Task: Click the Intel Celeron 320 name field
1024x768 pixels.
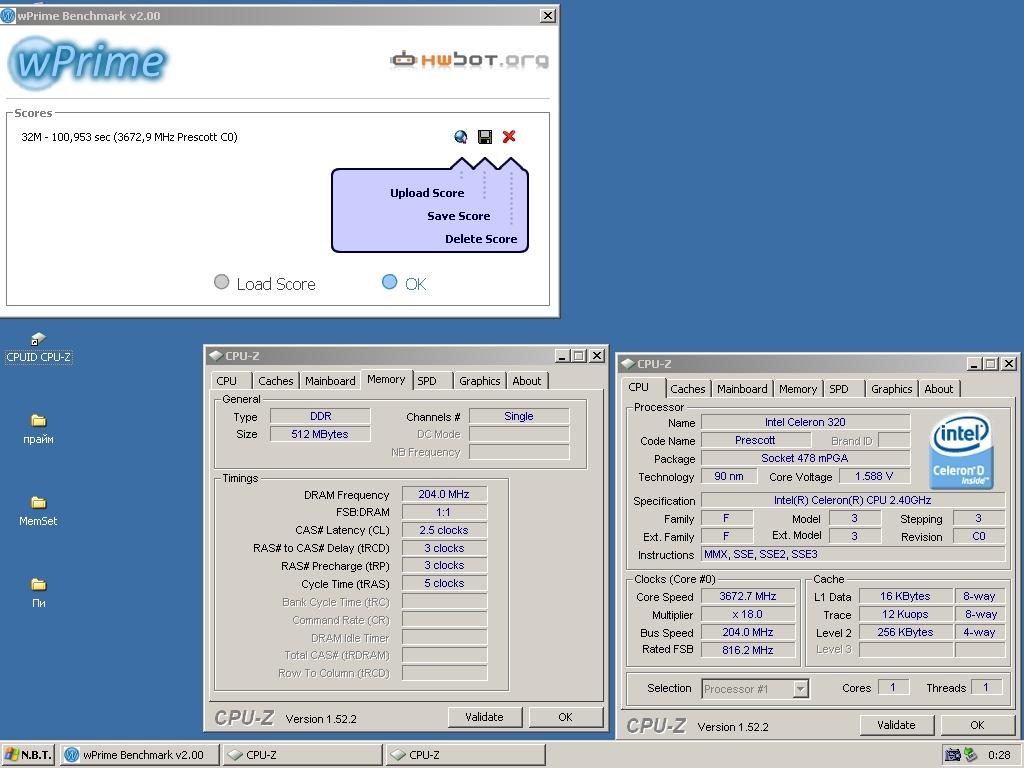Action: click(805, 423)
